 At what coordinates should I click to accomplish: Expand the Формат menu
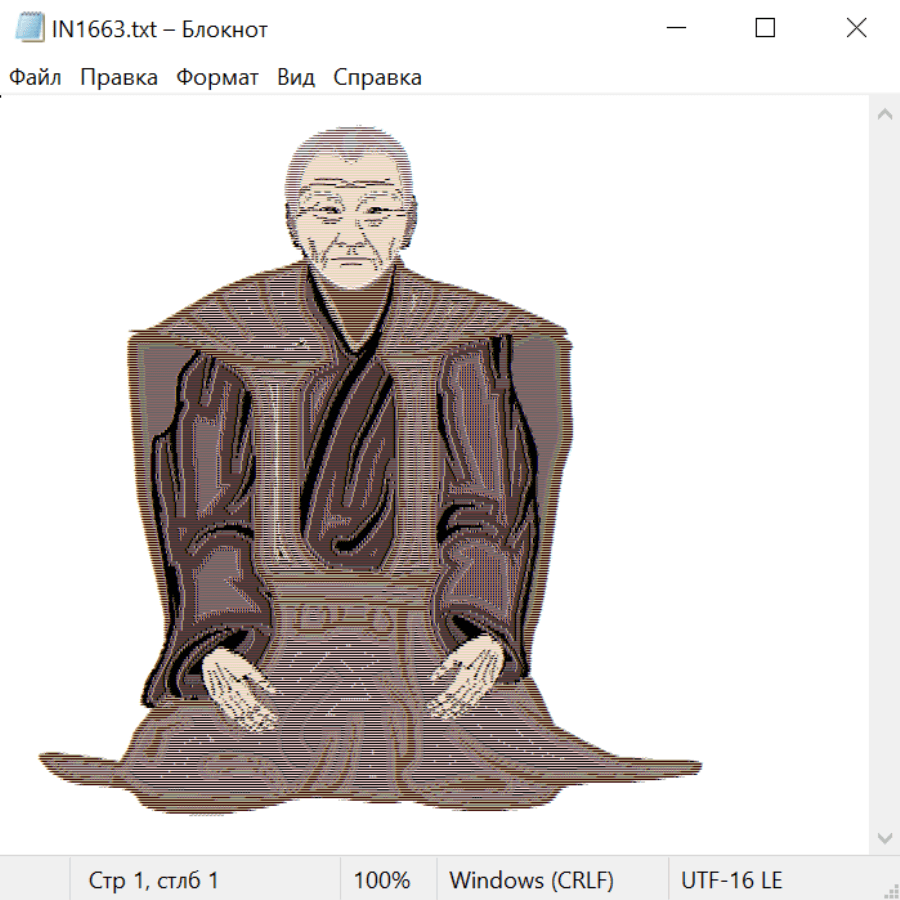coord(217,78)
